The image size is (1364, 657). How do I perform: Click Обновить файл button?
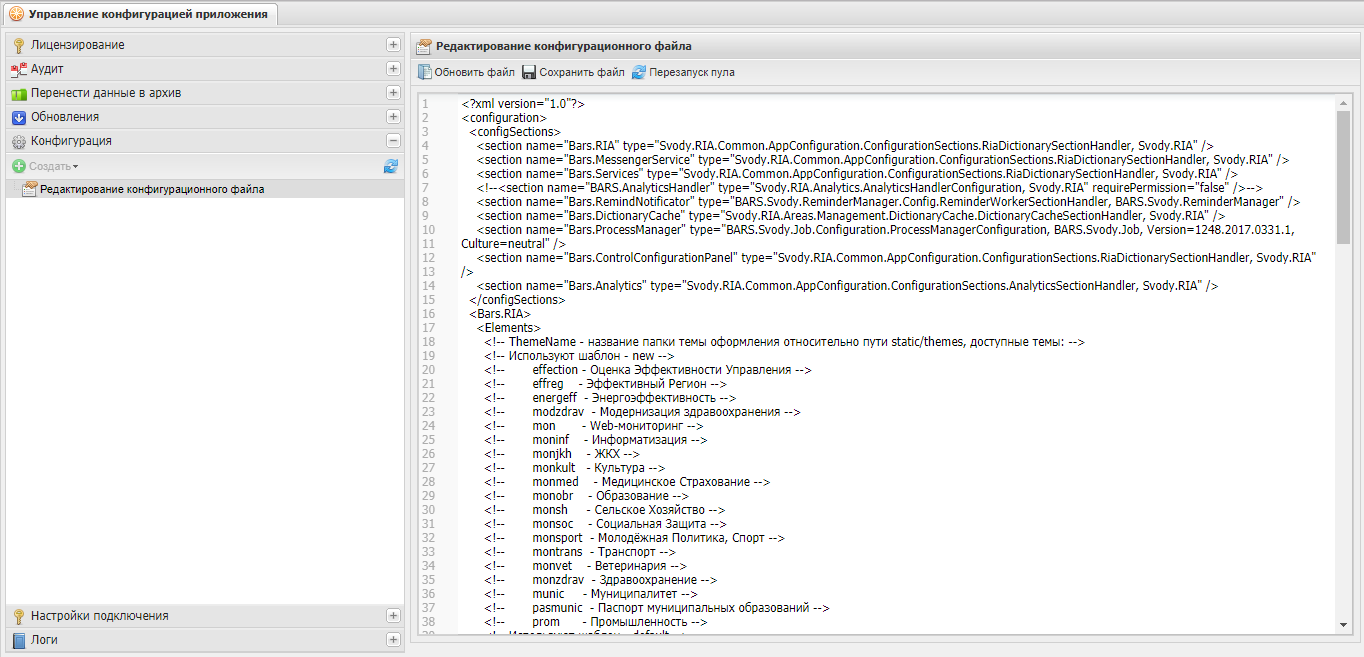[467, 72]
